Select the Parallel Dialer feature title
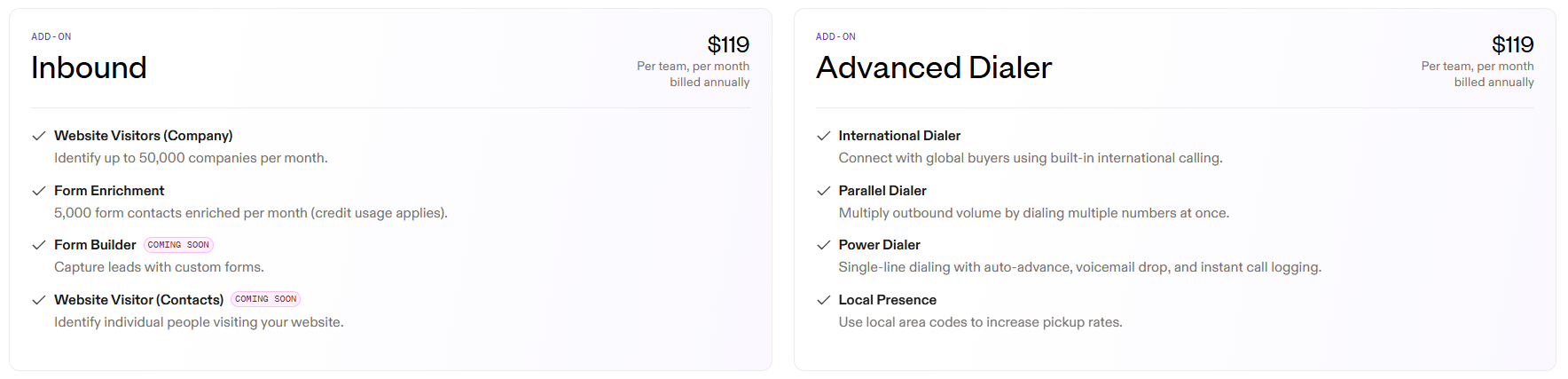 pyautogui.click(x=882, y=191)
